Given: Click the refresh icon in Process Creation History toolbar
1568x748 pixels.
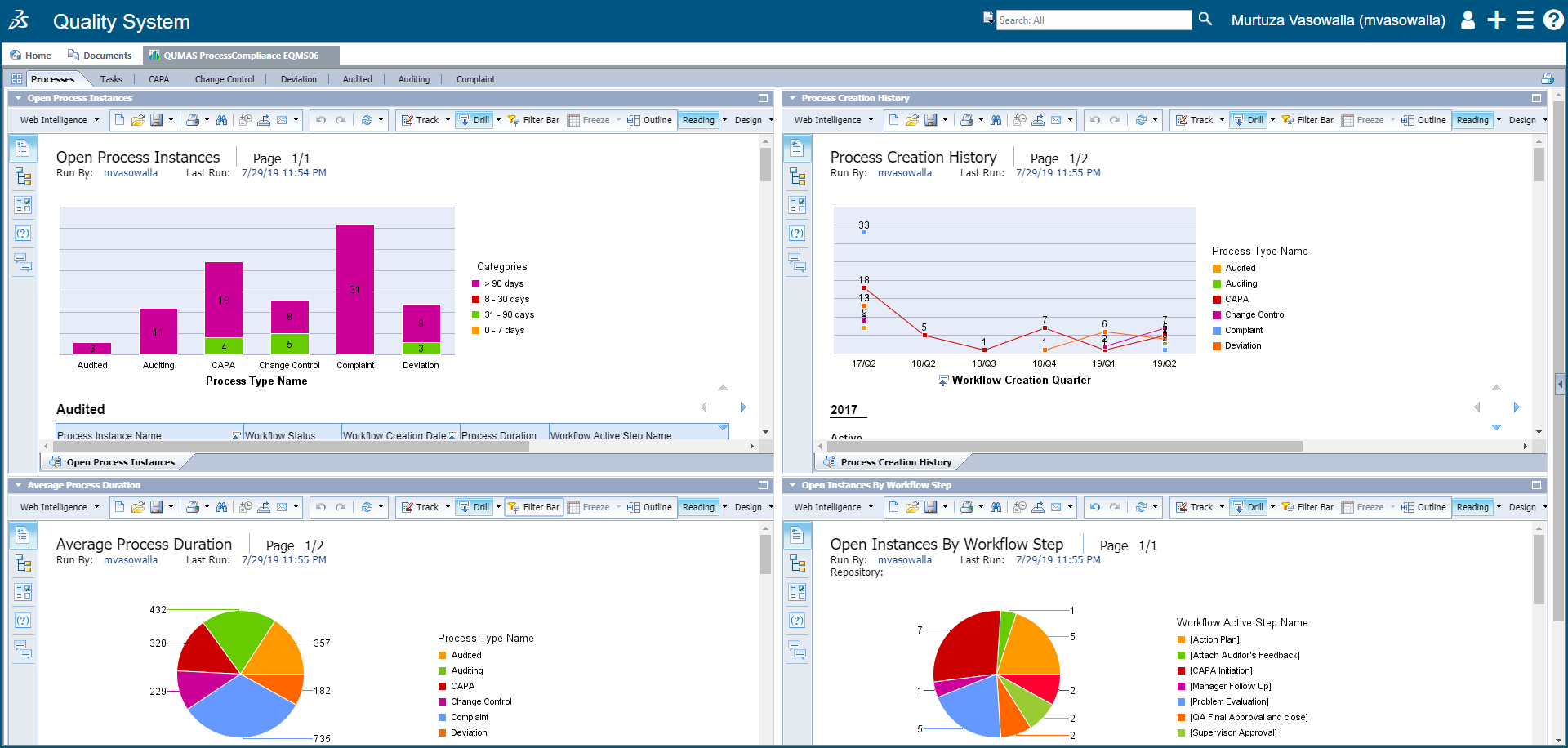Looking at the screenshot, I should pyautogui.click(x=1141, y=120).
